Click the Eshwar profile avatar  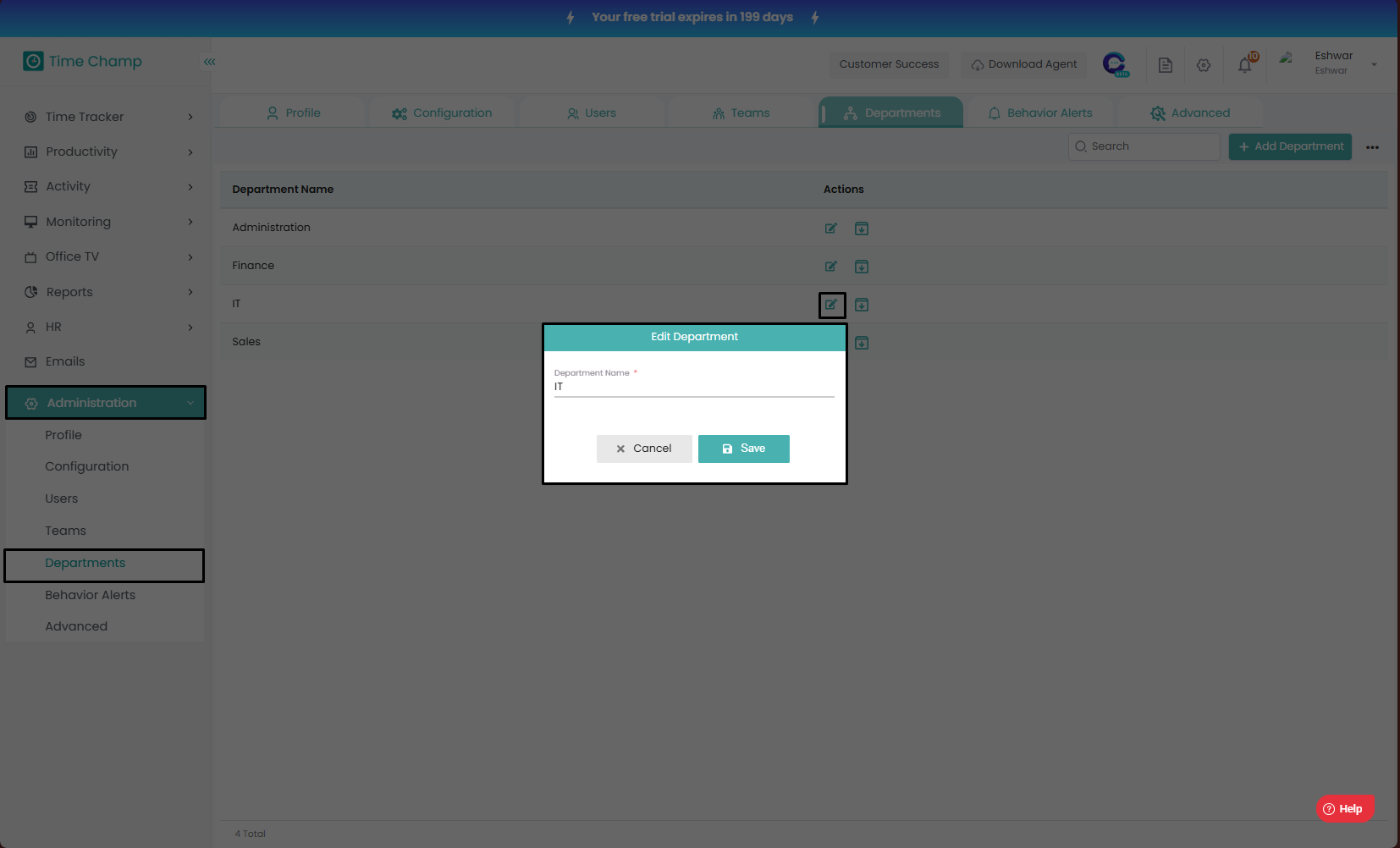pos(1287,59)
